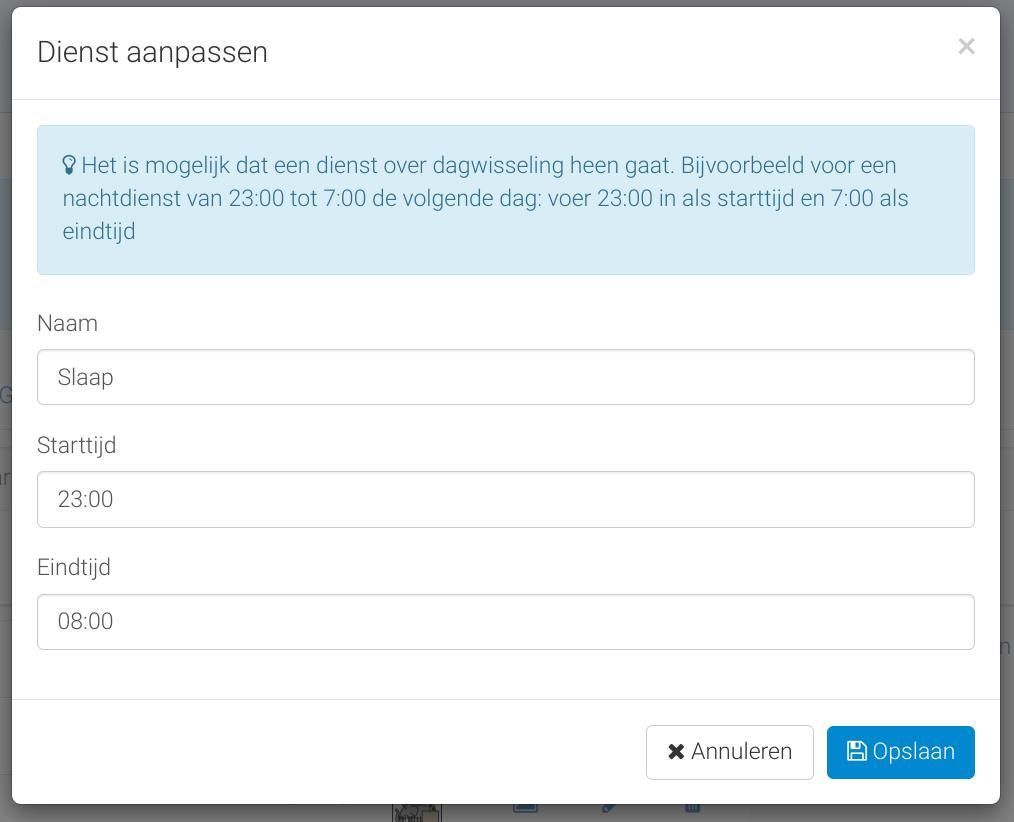Focus the Eindtijd field showing 08:00
The width and height of the screenshot is (1014, 822).
pos(506,622)
